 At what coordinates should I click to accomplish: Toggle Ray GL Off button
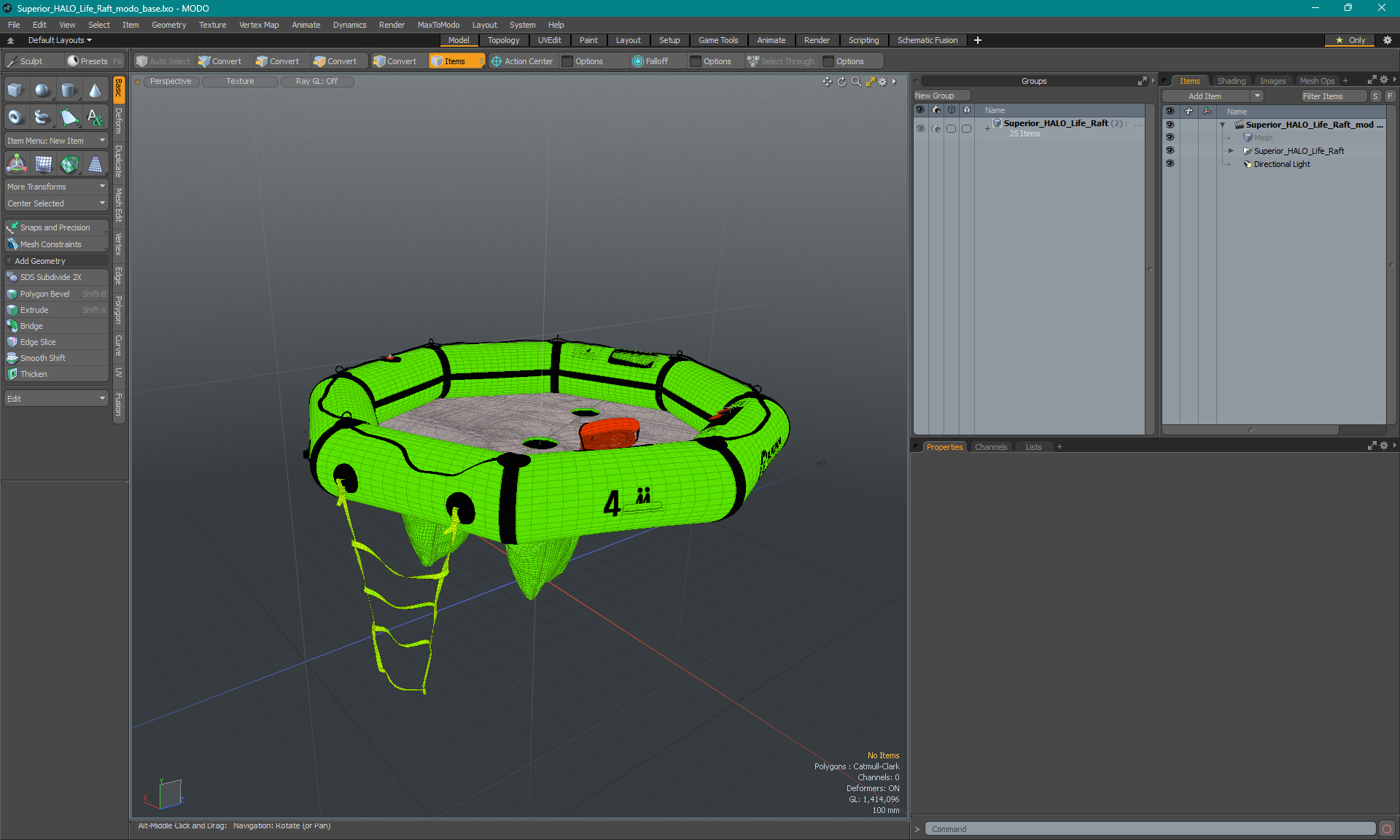click(x=316, y=81)
